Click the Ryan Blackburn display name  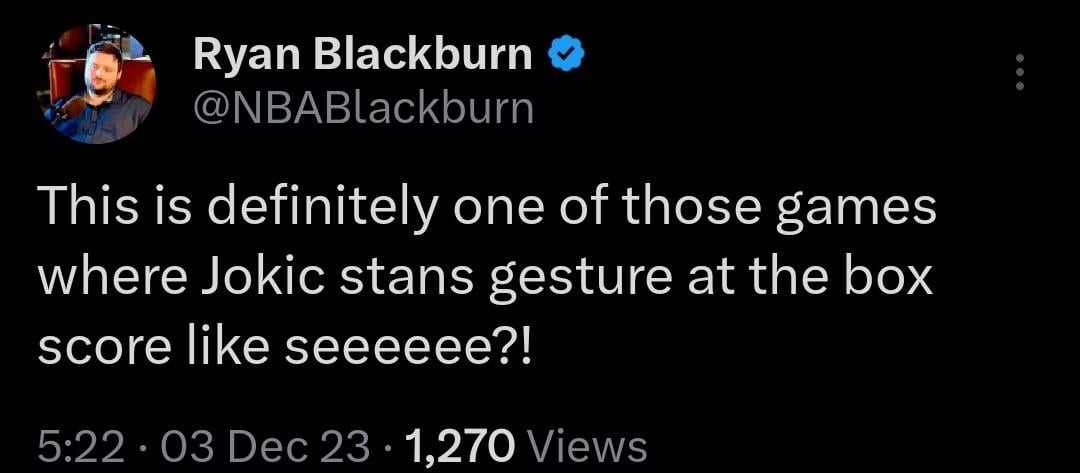click(362, 56)
